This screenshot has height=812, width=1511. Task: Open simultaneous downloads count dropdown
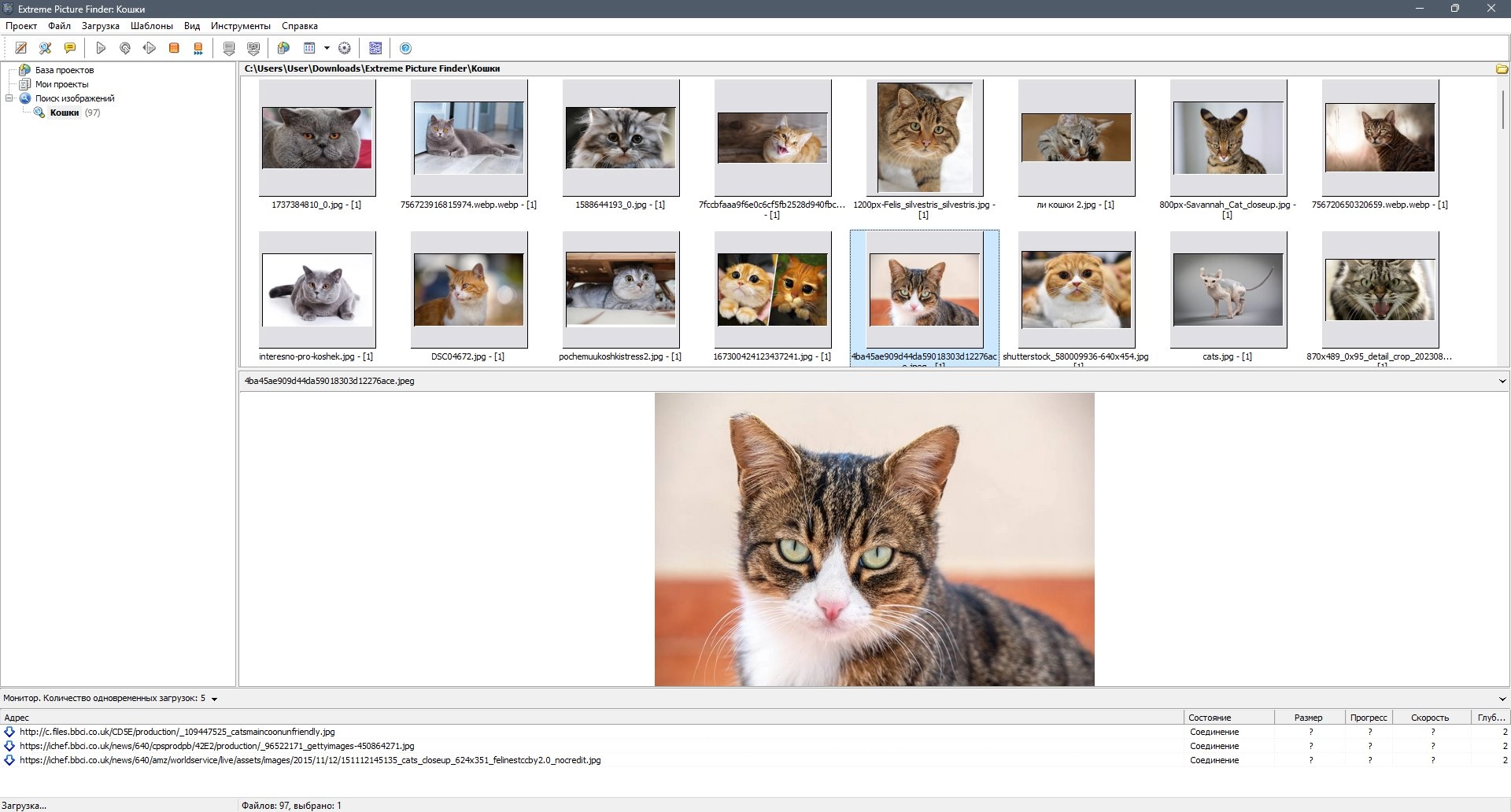(214, 699)
